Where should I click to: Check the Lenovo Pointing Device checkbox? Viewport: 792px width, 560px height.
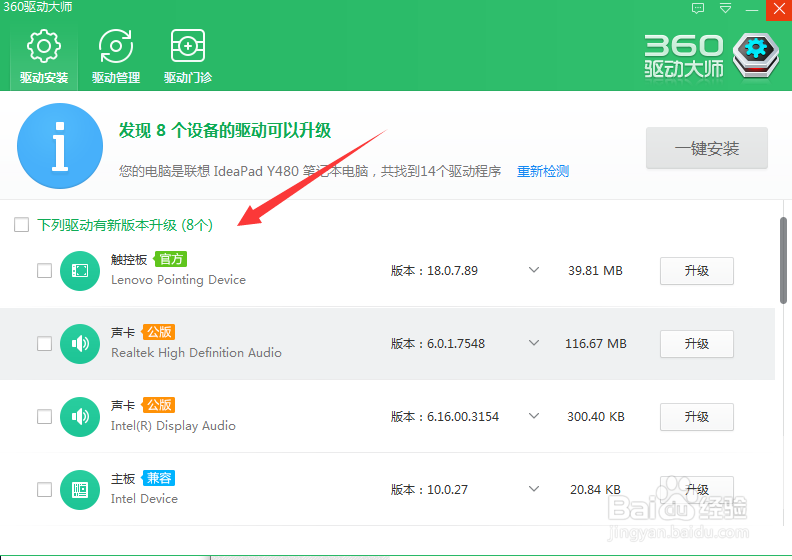point(44,271)
